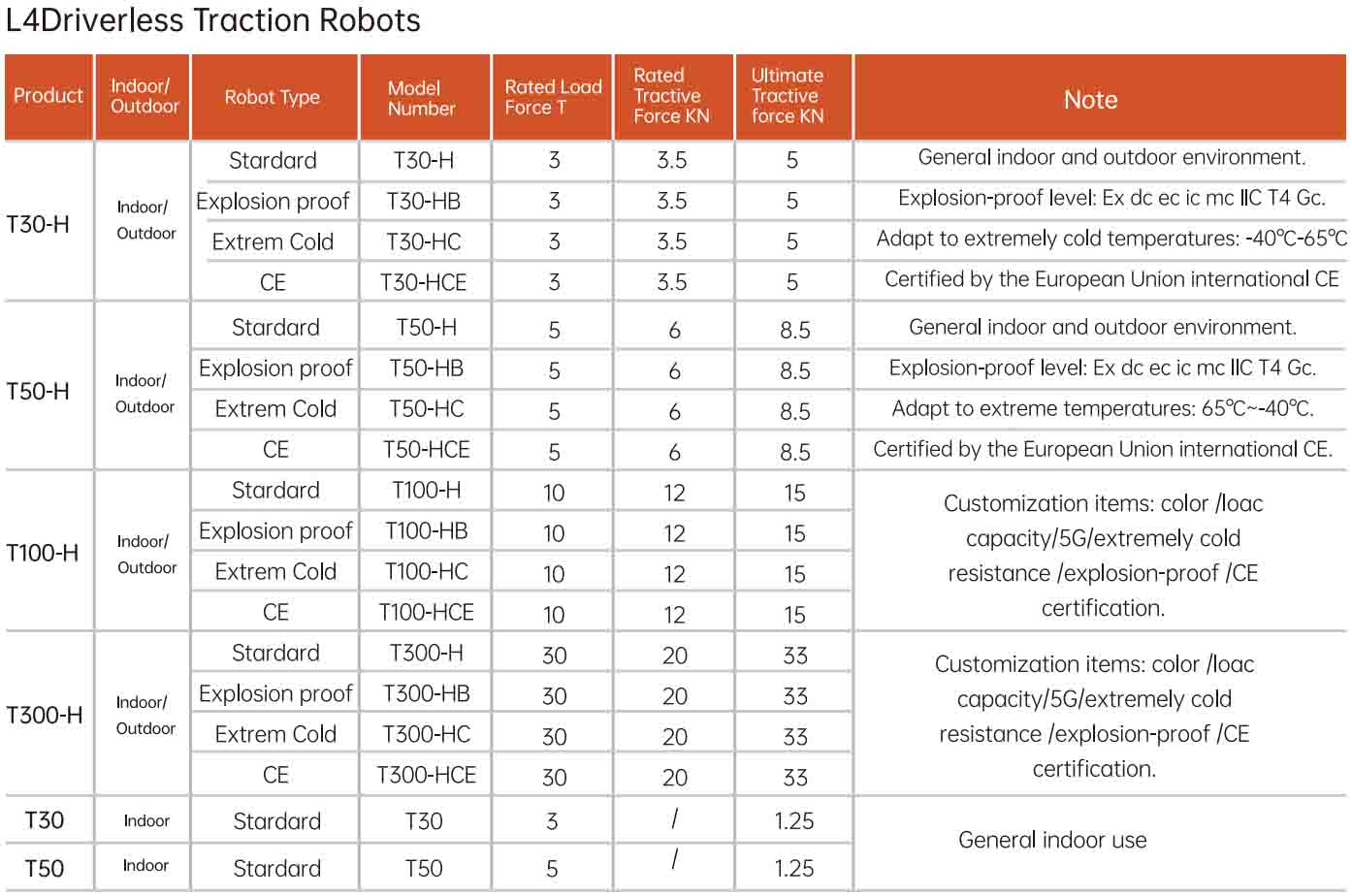Click the T300-H product row label
Image resolution: width=1352 pixels, height=896 pixels.
[45, 716]
